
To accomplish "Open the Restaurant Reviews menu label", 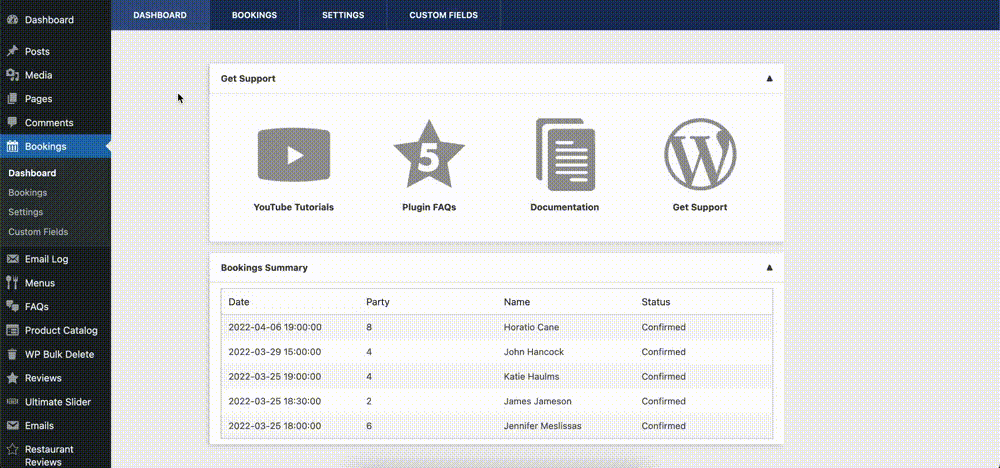I will pos(49,456).
